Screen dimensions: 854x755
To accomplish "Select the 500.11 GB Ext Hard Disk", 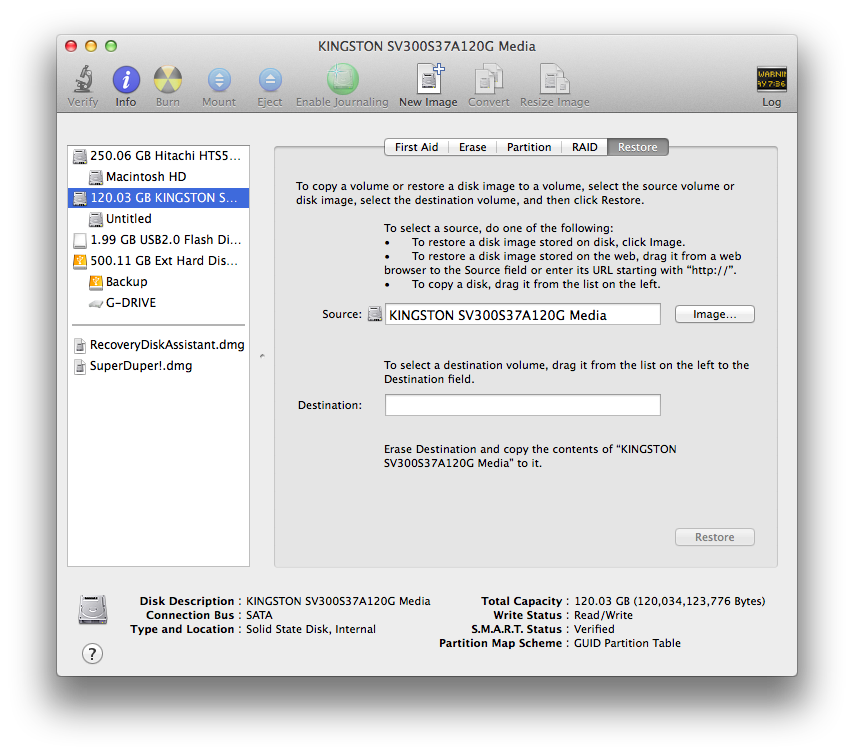I will tap(158, 261).
